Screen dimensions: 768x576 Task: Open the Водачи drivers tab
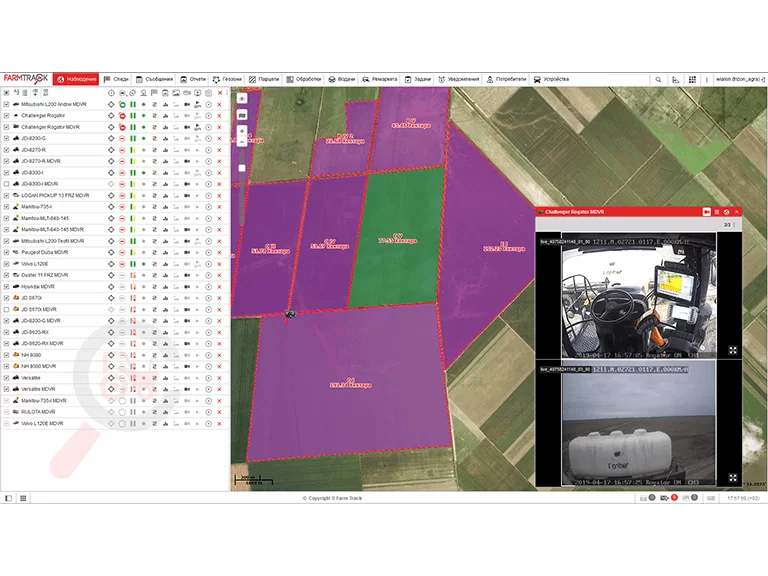(x=341, y=79)
